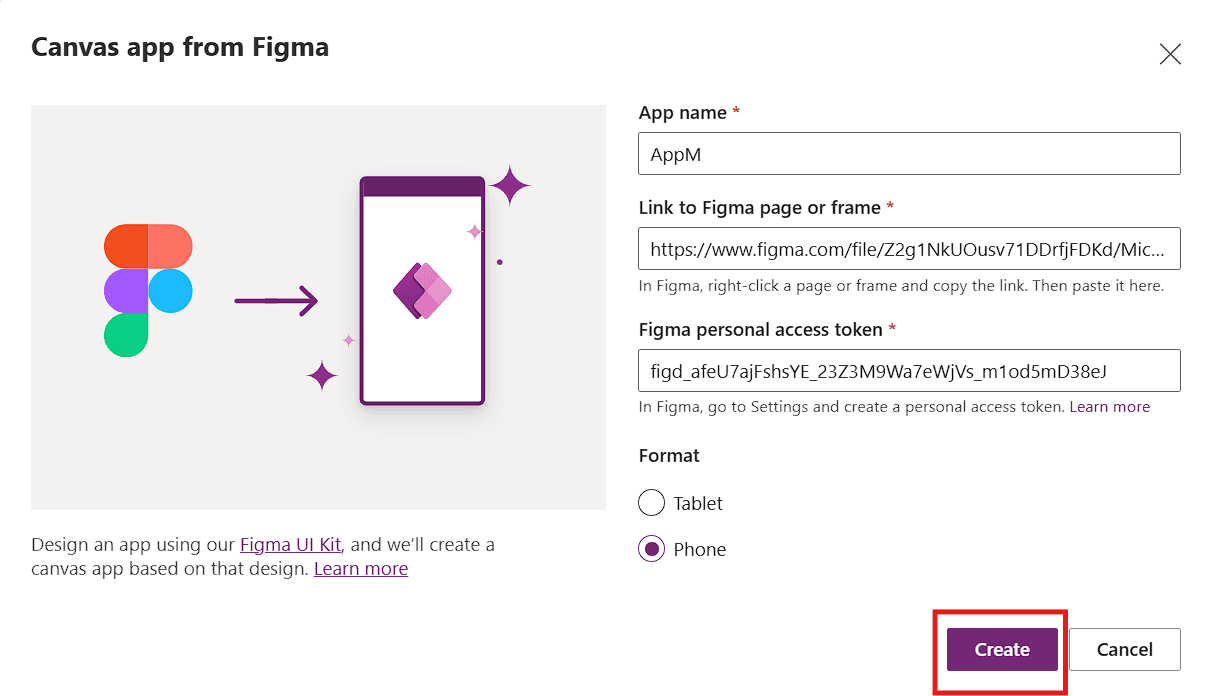This screenshot has height=696, width=1208.
Task: Click the dark sparkle at phone's lower left
Action: click(x=322, y=376)
